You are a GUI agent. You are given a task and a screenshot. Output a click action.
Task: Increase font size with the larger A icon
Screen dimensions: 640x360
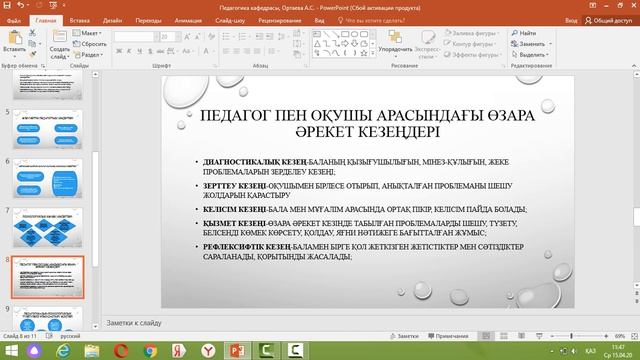click(x=187, y=37)
